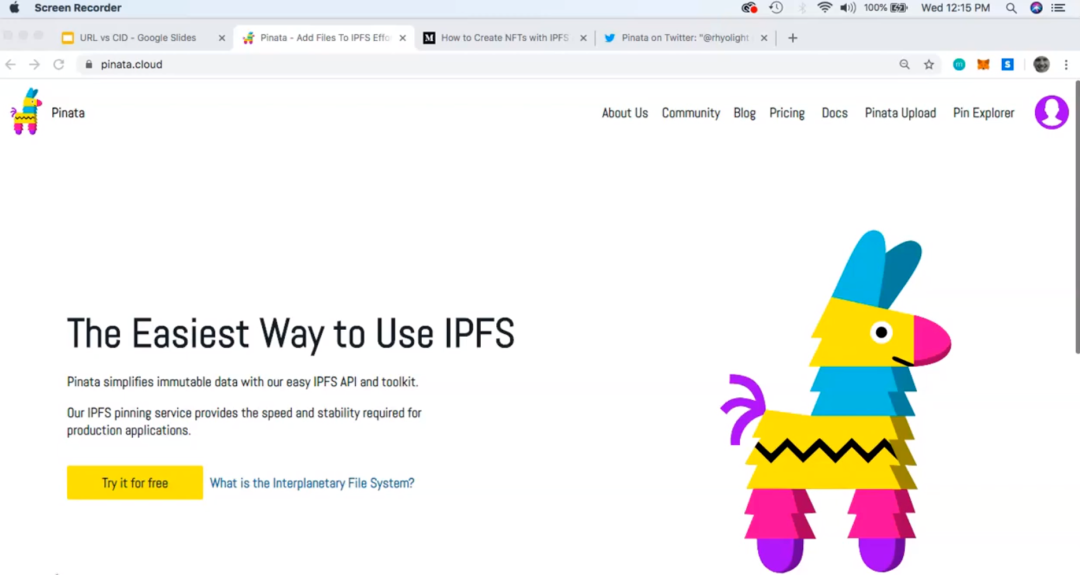
Task: Switch to URL vs CID Google Slides tab
Action: click(138, 38)
